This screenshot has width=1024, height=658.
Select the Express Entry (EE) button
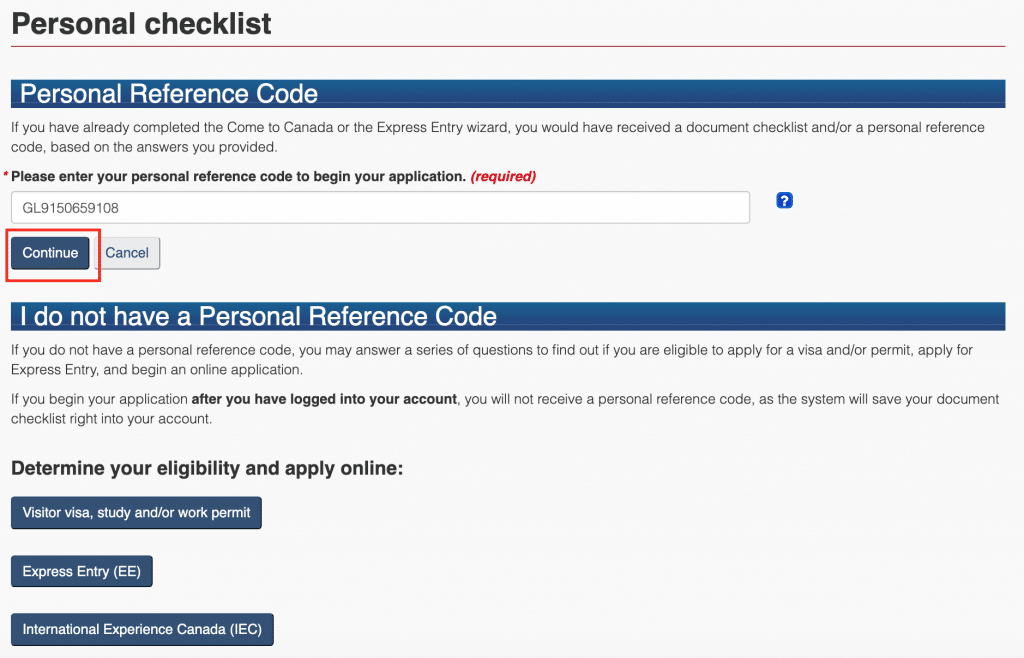click(x=81, y=572)
